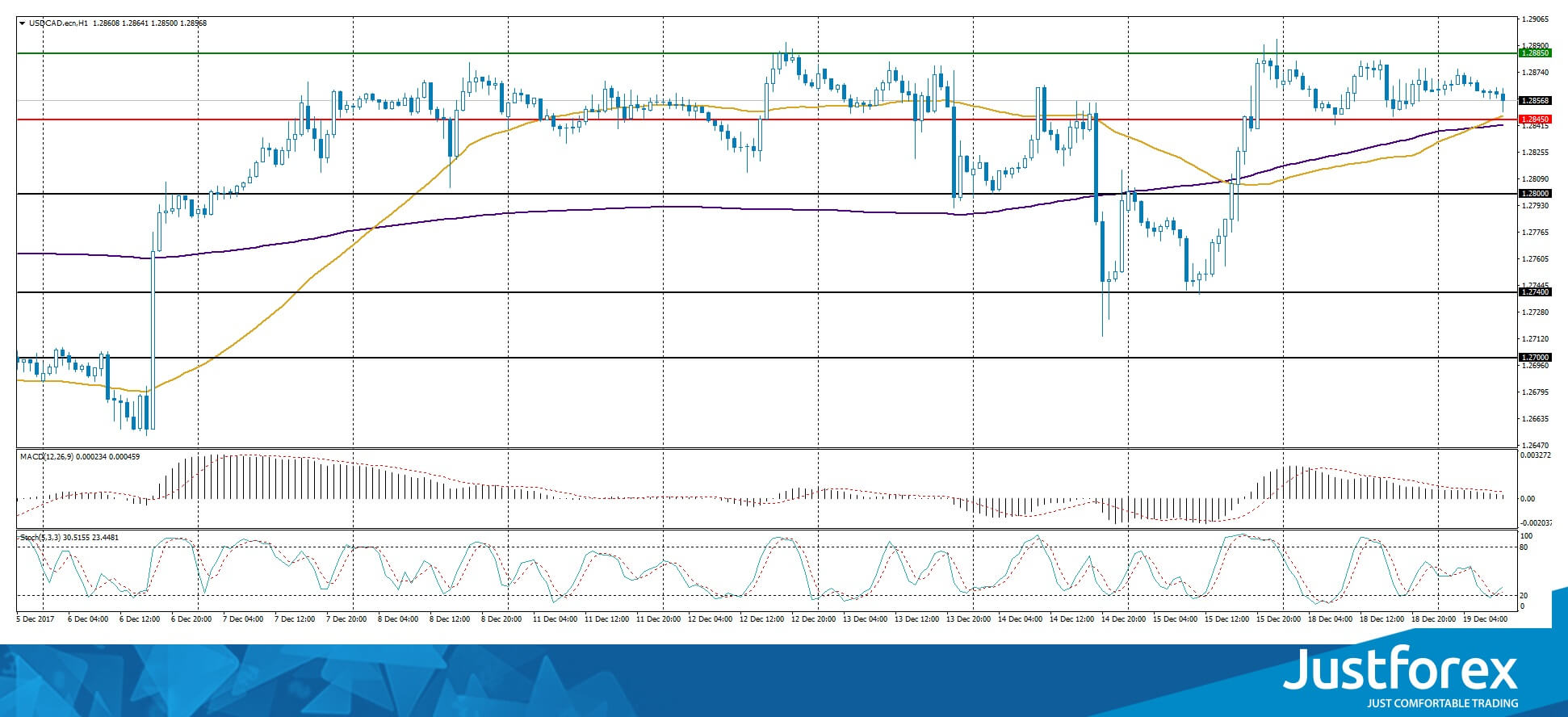This screenshot has height=717, width=1568.
Task: Click the USDCAD.ecn,H1 chart title
Action: pos(59,23)
